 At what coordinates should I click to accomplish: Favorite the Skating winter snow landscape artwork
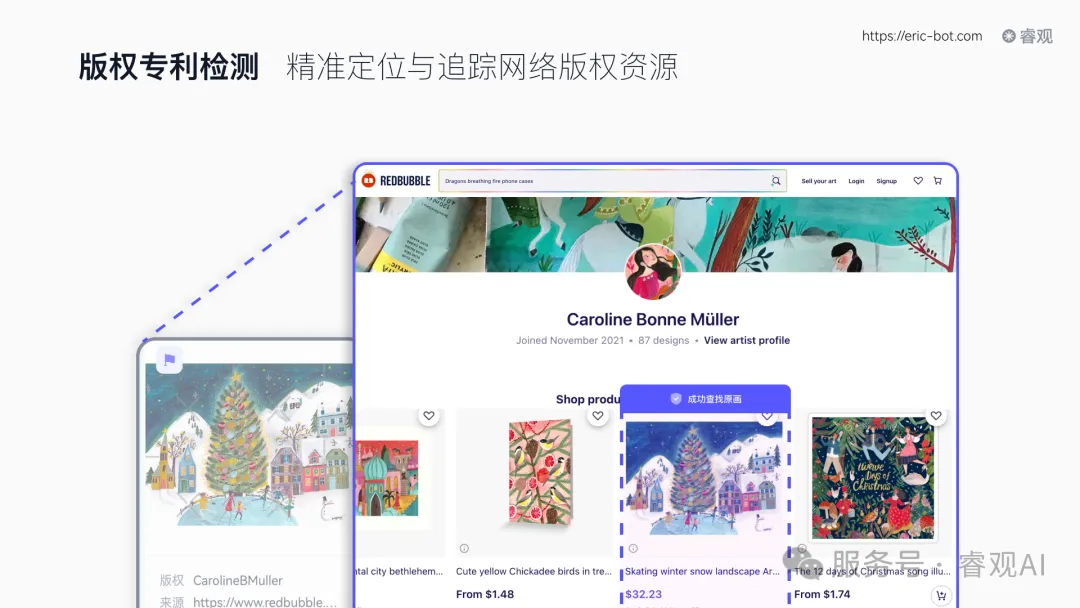pyautogui.click(x=768, y=414)
